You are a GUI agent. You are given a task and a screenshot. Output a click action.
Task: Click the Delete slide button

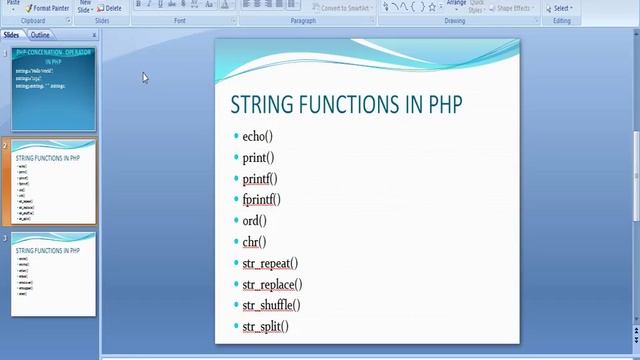(109, 8)
